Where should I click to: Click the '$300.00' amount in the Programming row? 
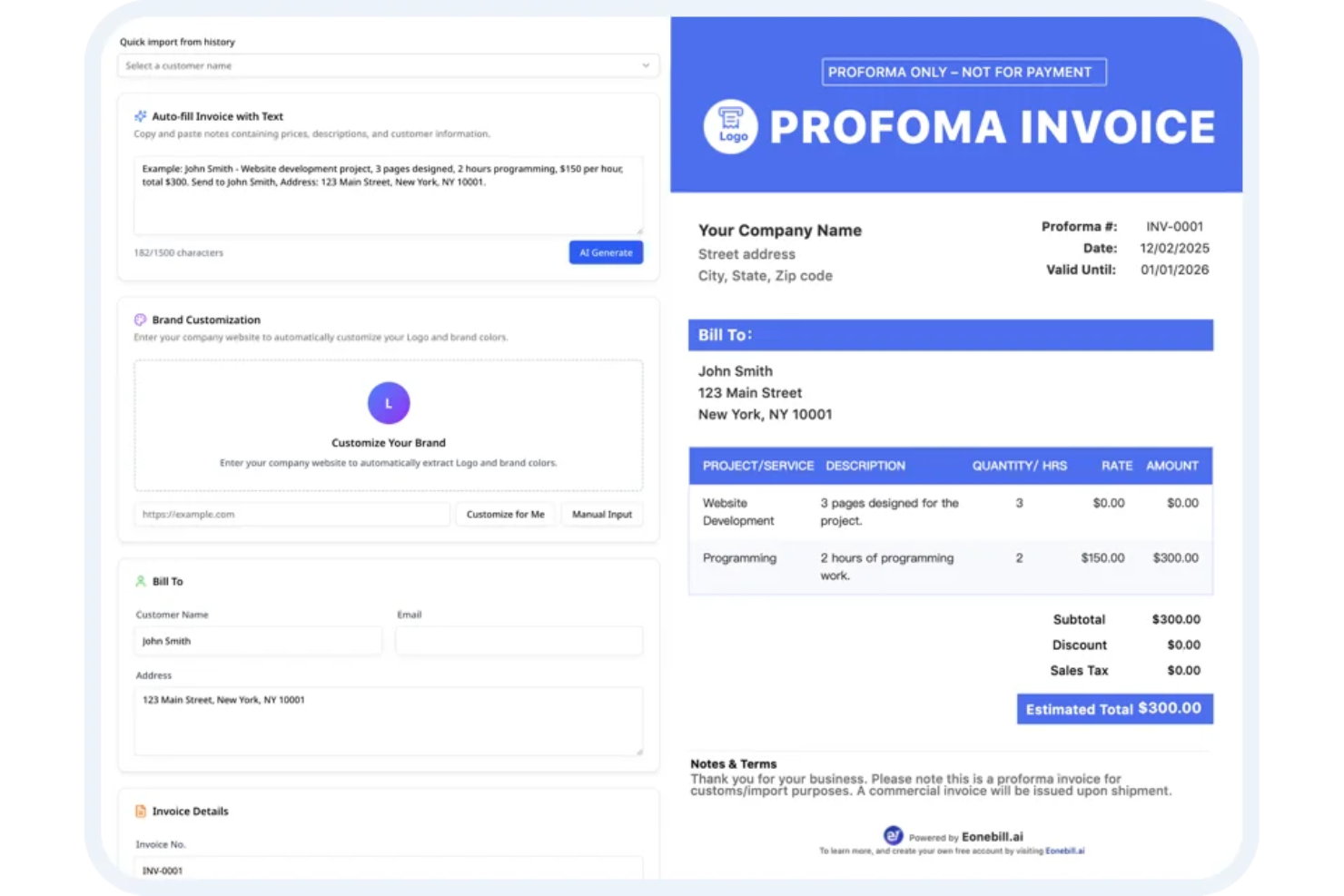[x=1176, y=558]
